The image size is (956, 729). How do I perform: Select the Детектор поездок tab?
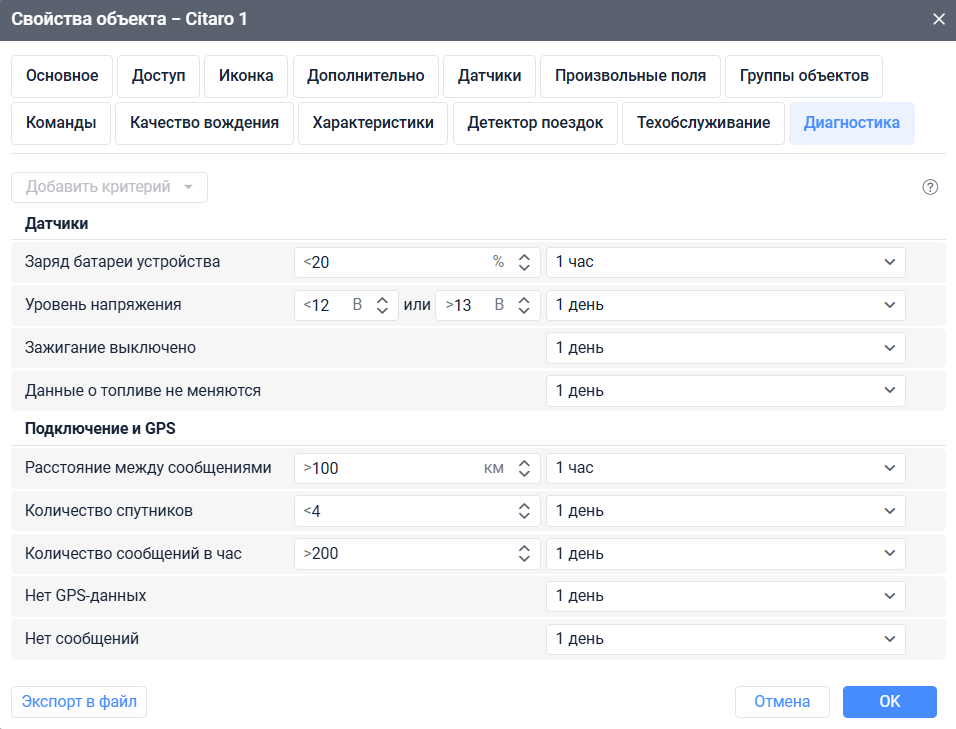535,123
